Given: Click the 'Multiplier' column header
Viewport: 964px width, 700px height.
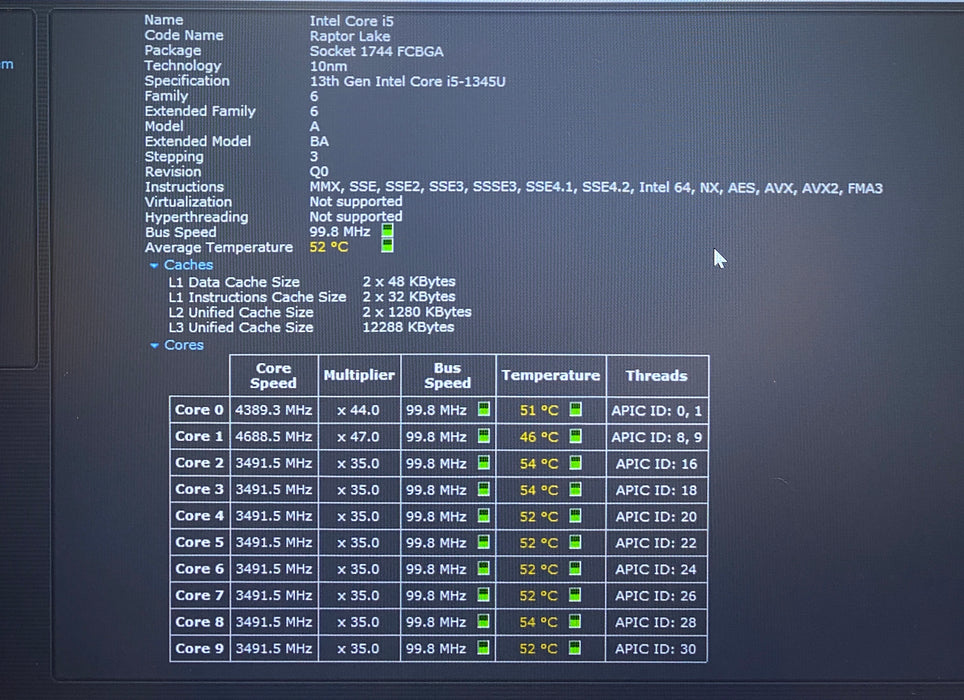Looking at the screenshot, I should click(x=359, y=376).
